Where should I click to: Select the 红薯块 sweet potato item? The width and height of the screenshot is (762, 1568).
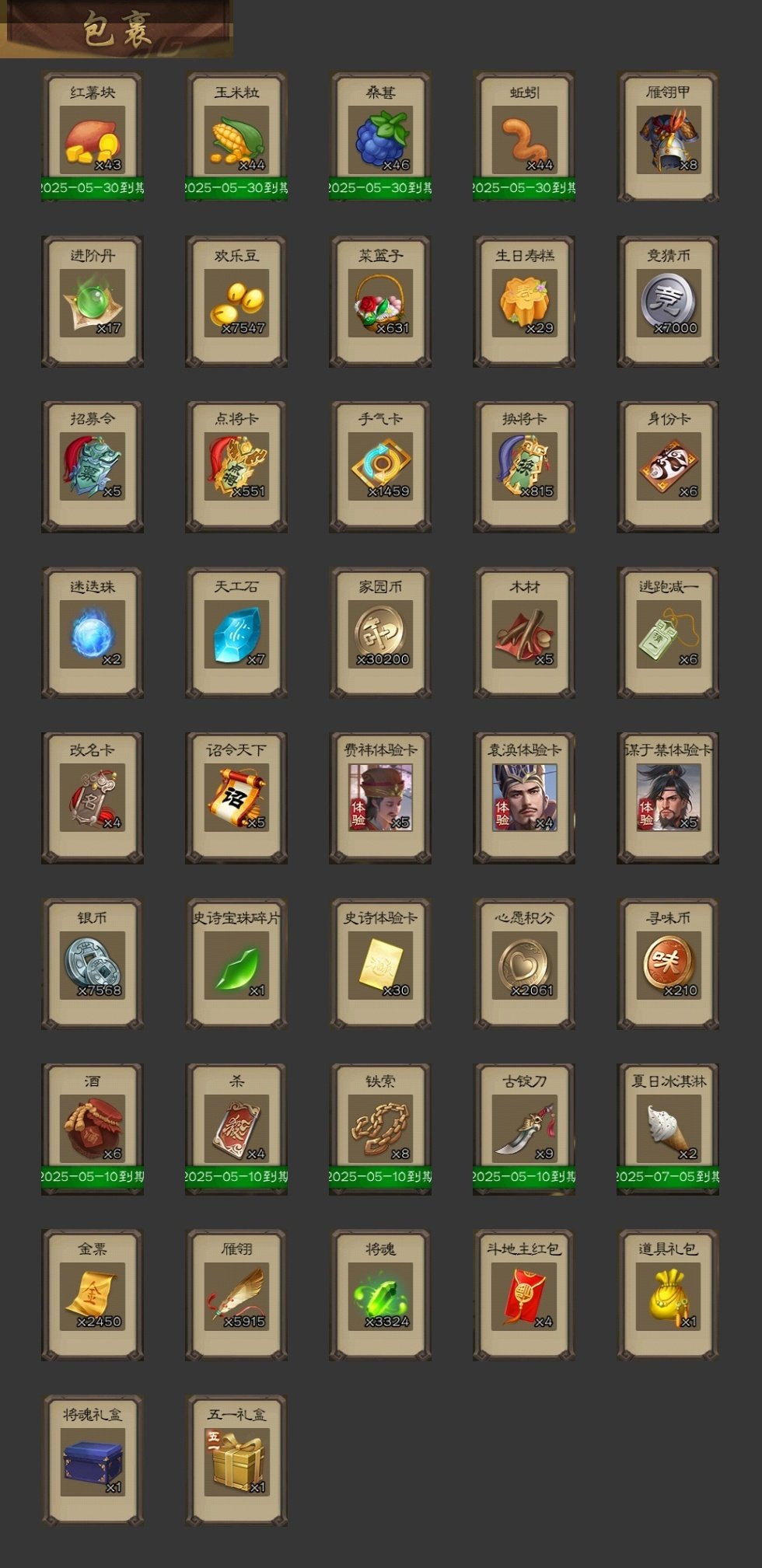tap(93, 136)
